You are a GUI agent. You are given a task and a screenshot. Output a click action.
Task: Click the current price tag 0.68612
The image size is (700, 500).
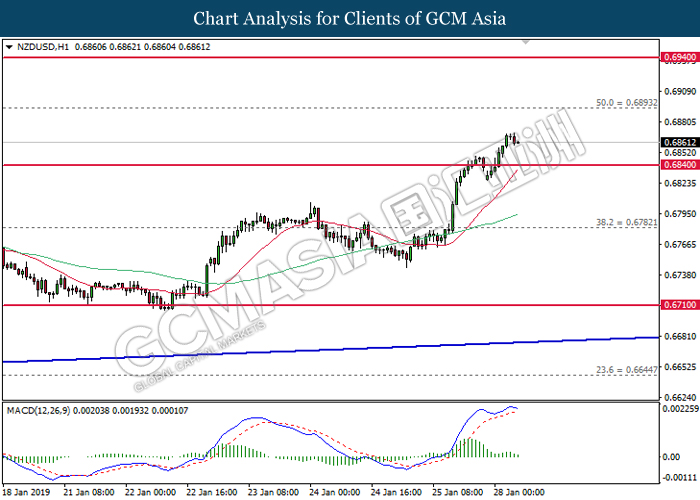(680, 142)
